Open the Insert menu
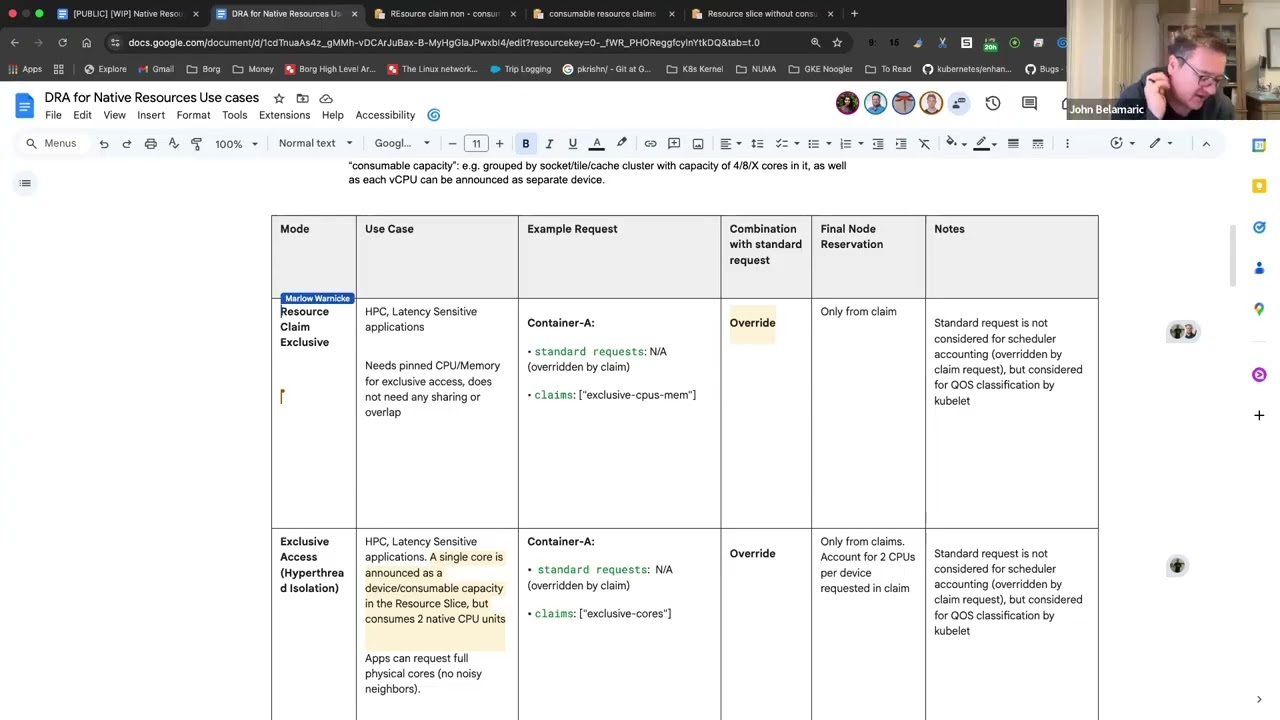This screenshot has height=720, width=1280. tap(151, 115)
